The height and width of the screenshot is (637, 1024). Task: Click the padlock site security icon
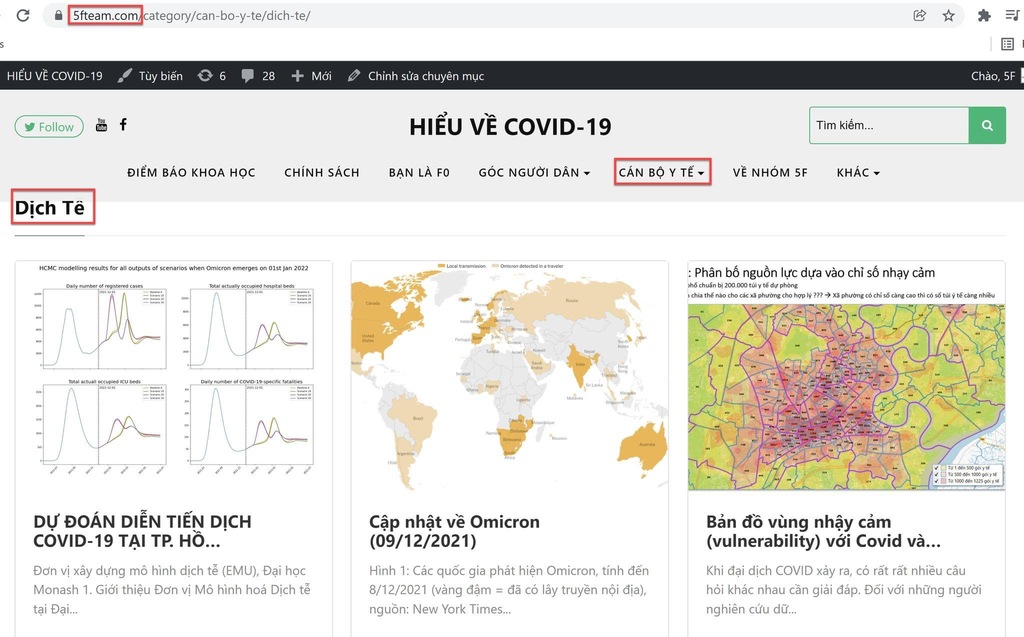[59, 15]
